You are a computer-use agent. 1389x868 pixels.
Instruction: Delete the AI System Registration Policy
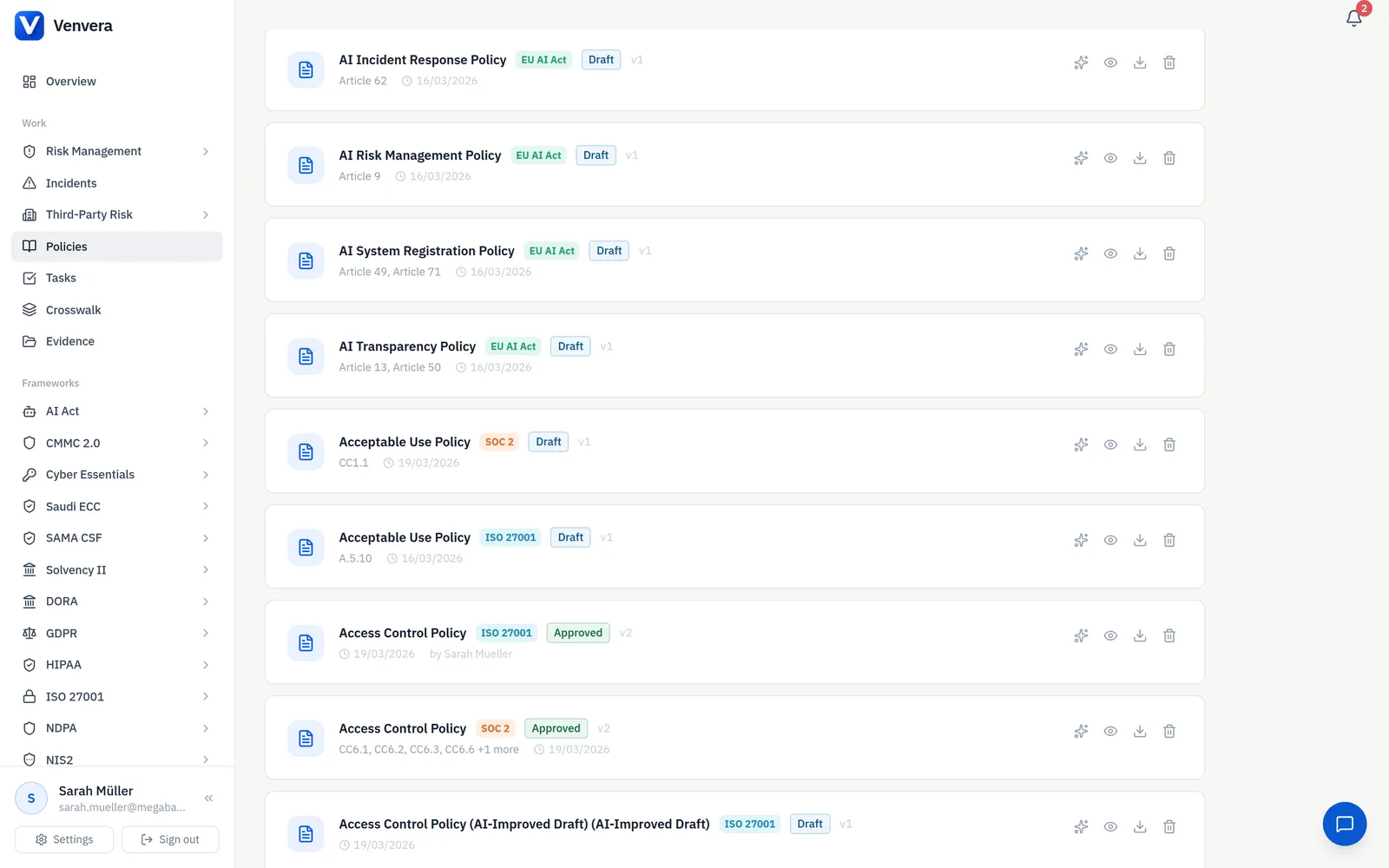pyautogui.click(x=1169, y=253)
